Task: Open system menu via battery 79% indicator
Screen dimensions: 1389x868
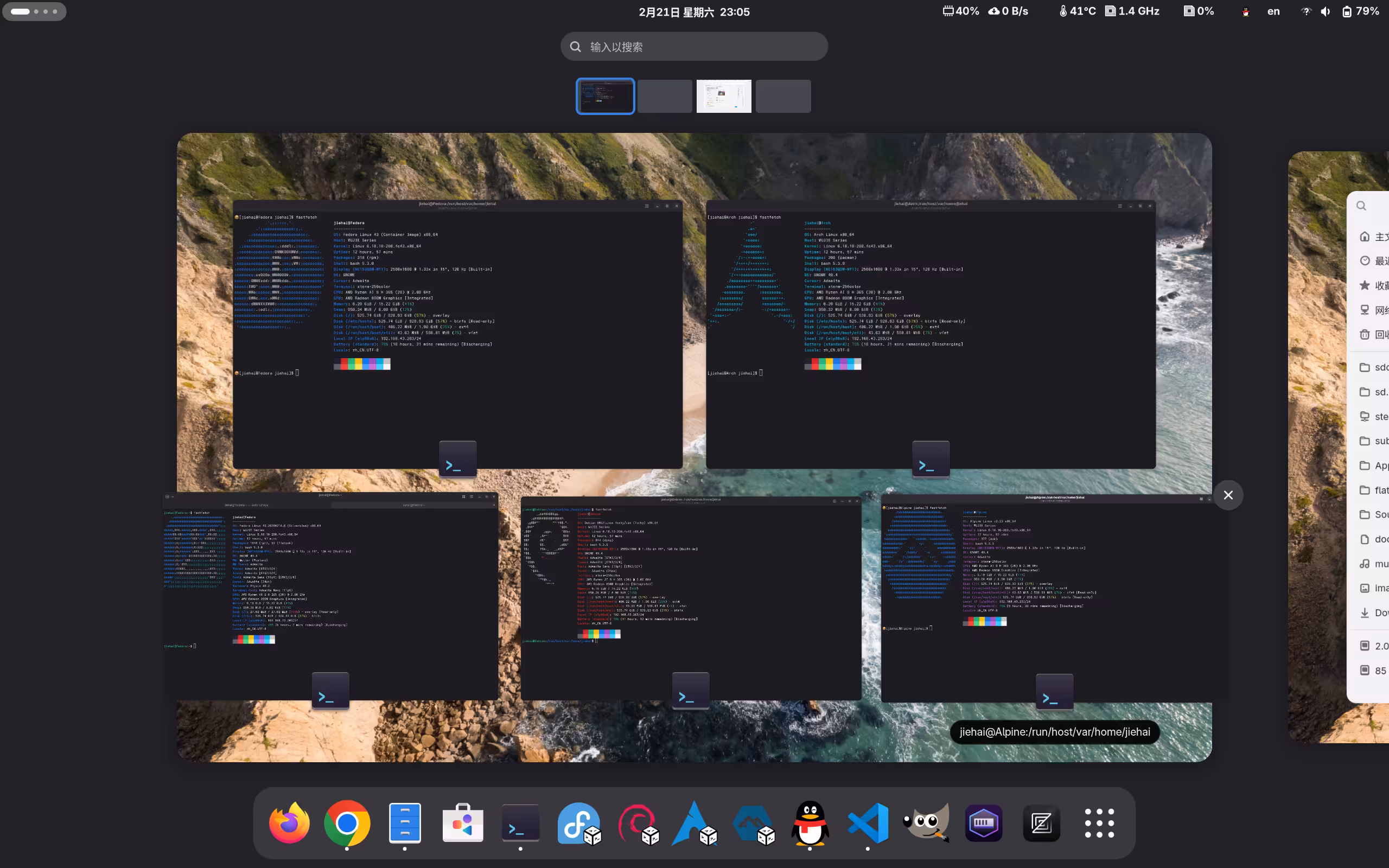Action: click(1360, 11)
